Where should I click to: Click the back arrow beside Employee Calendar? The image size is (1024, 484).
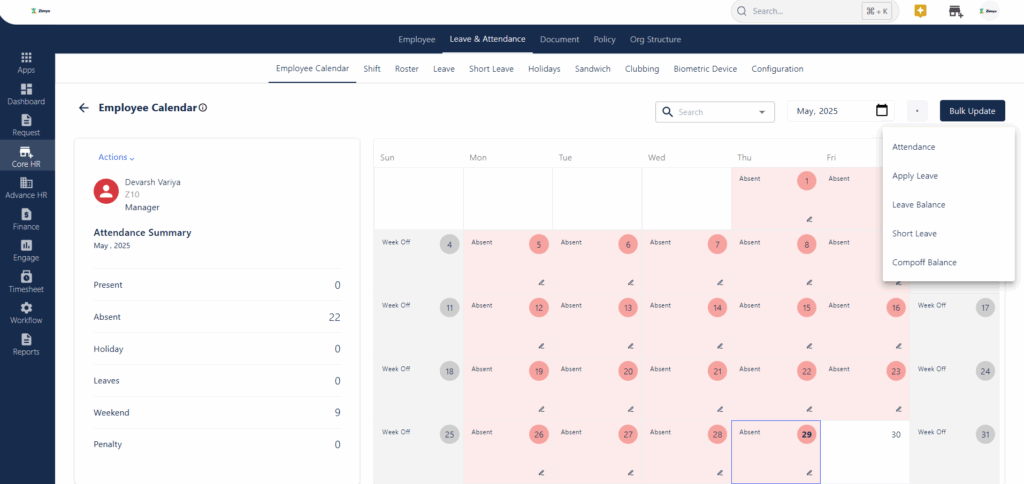84,108
